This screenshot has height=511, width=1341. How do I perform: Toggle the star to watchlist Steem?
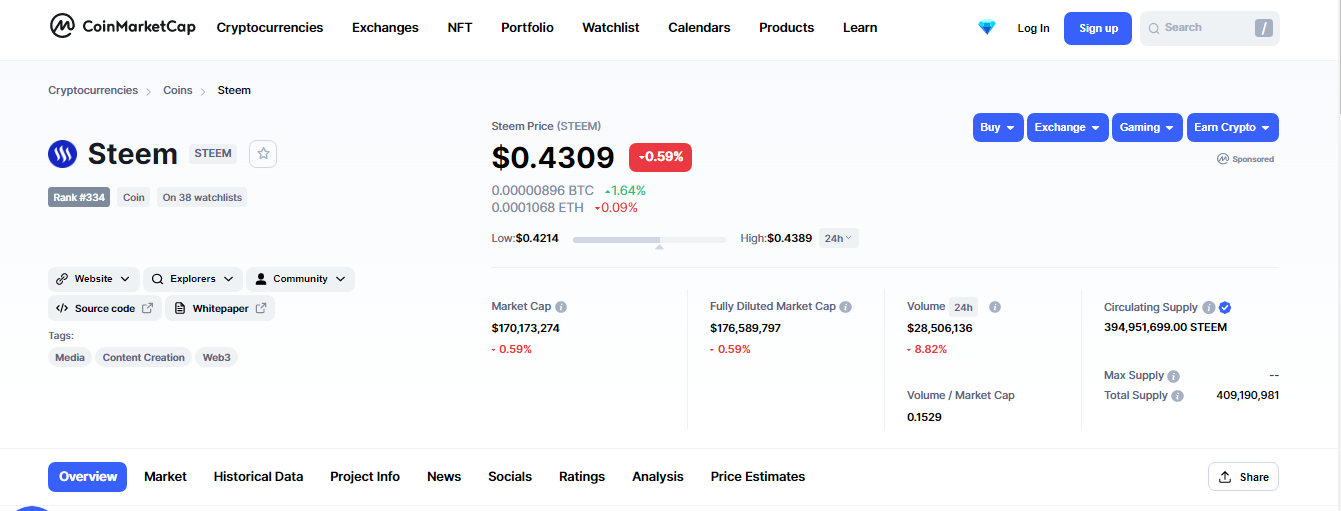click(263, 153)
